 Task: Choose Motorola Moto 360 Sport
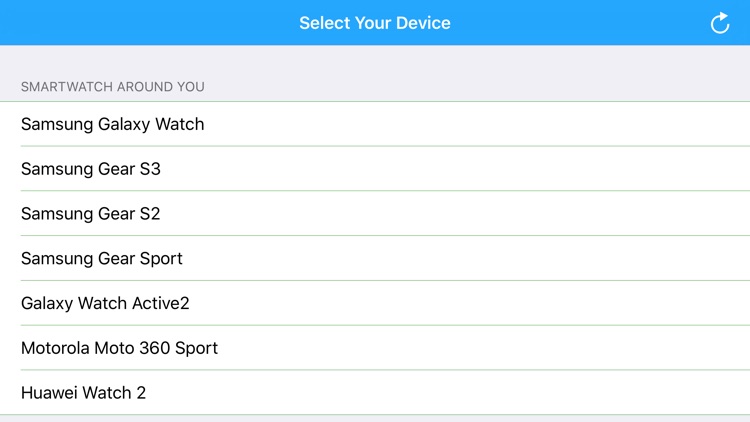point(375,348)
